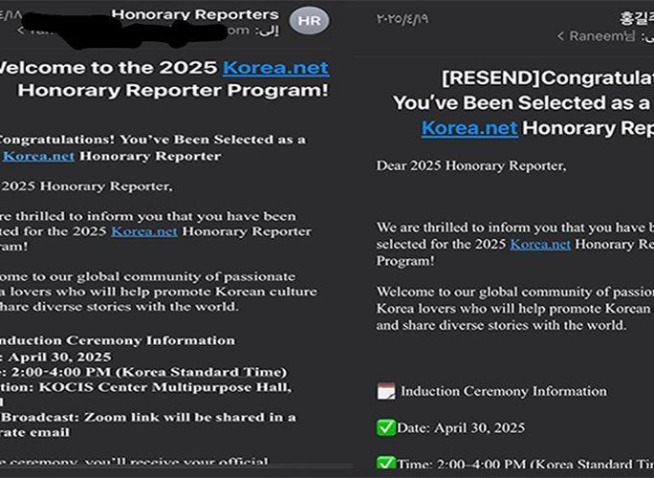Click "Induction Ceremony Information" bold heading in left email
The image size is (654, 478).
(117, 340)
